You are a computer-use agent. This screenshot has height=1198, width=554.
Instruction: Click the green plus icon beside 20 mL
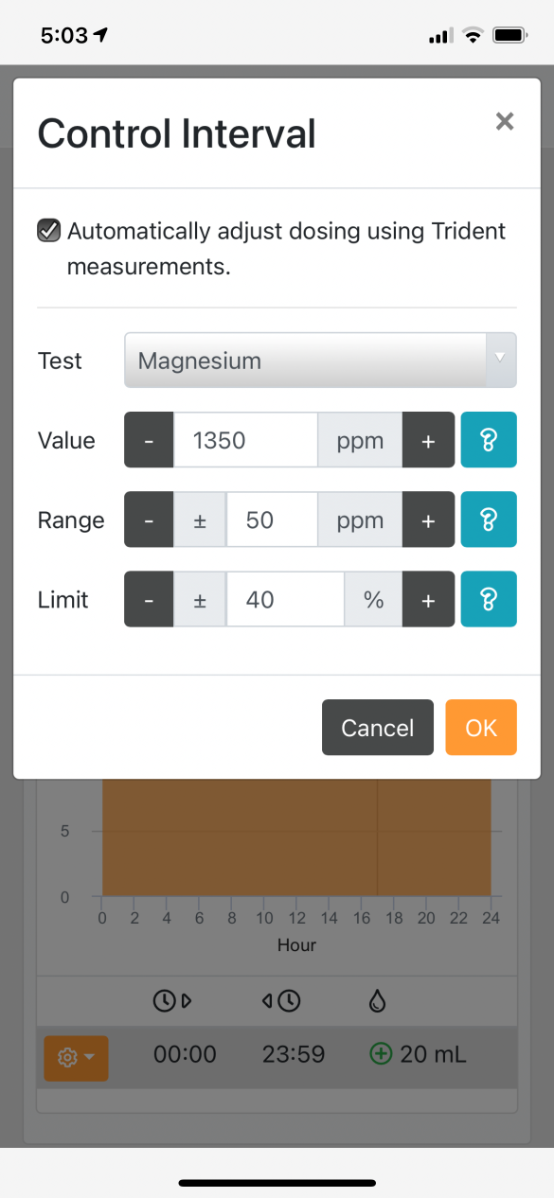point(380,1055)
